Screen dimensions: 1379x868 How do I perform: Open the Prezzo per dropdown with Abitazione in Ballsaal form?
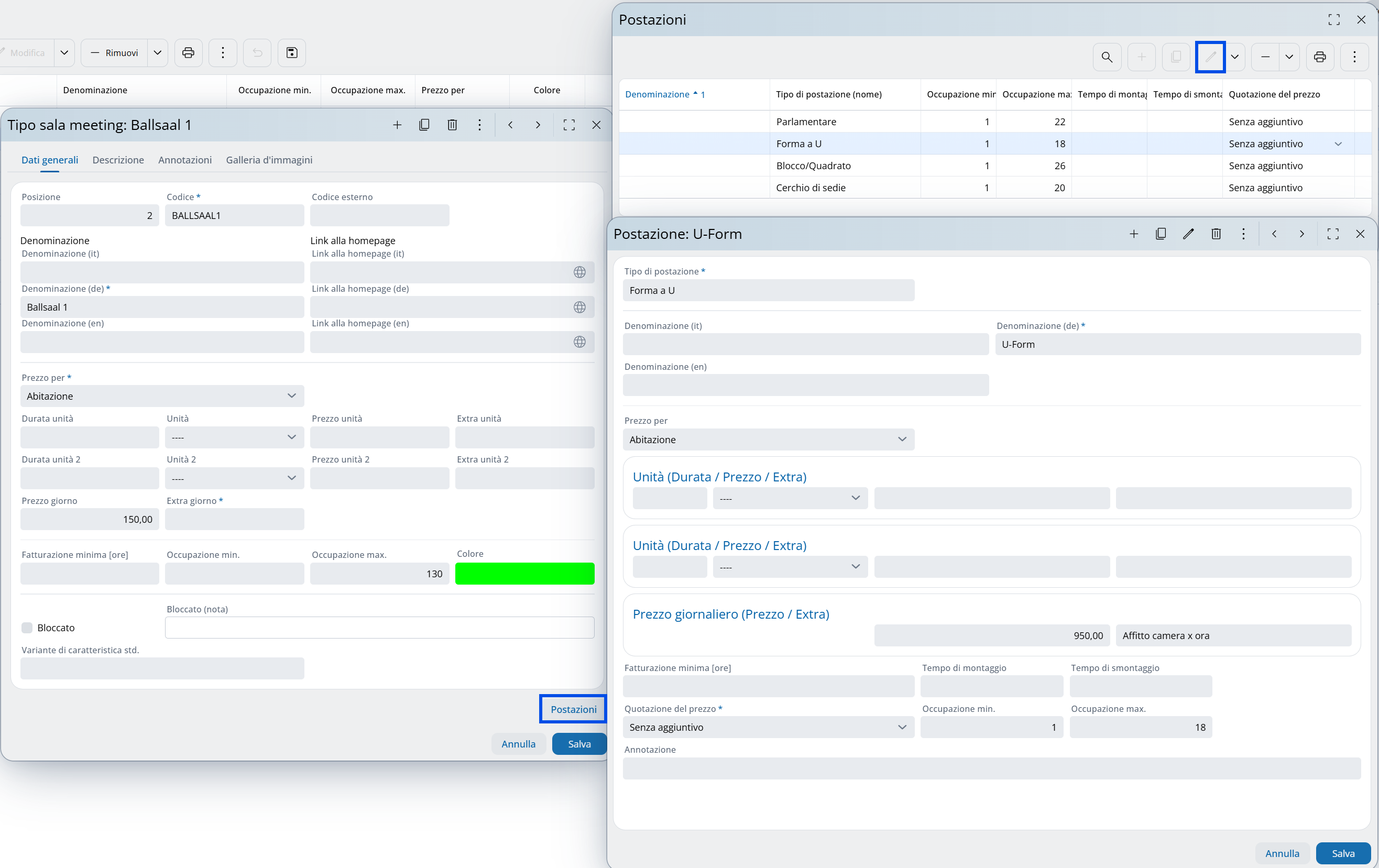pos(162,396)
